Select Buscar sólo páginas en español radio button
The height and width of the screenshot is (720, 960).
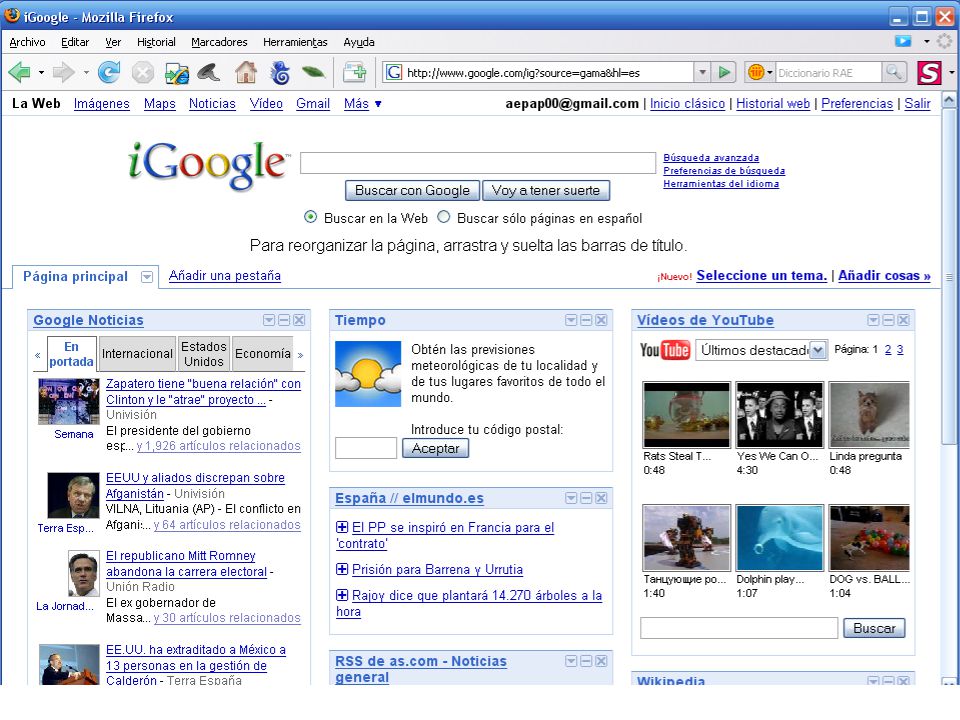(444, 217)
